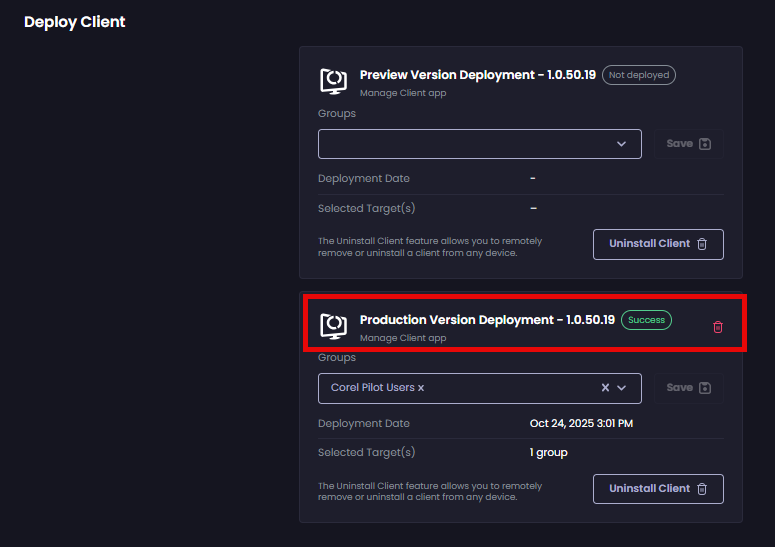Click Manage Client app under Preview Version Deployment
Screen dimensions: 775x547
[403, 93]
